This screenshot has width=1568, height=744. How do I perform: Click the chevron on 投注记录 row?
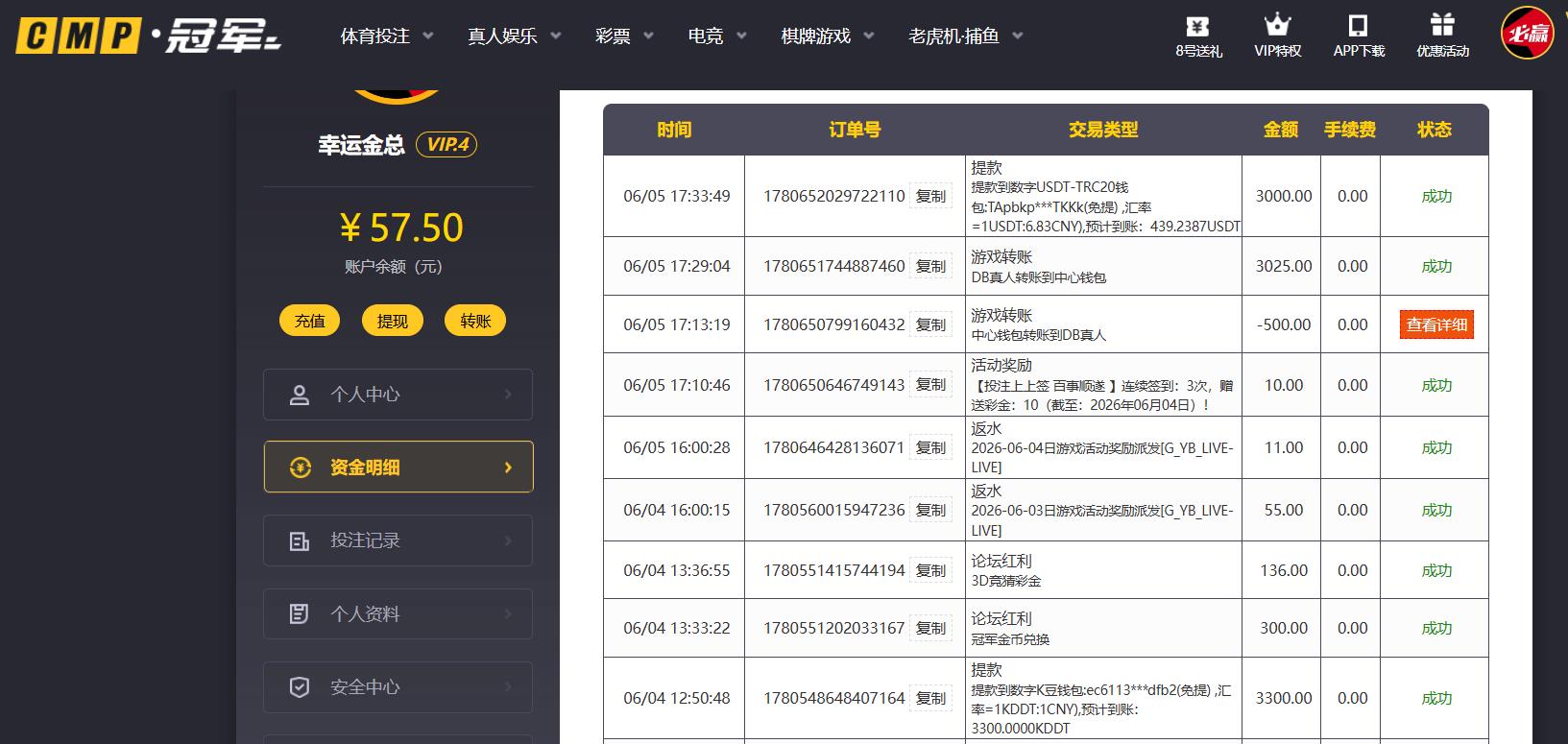(508, 541)
